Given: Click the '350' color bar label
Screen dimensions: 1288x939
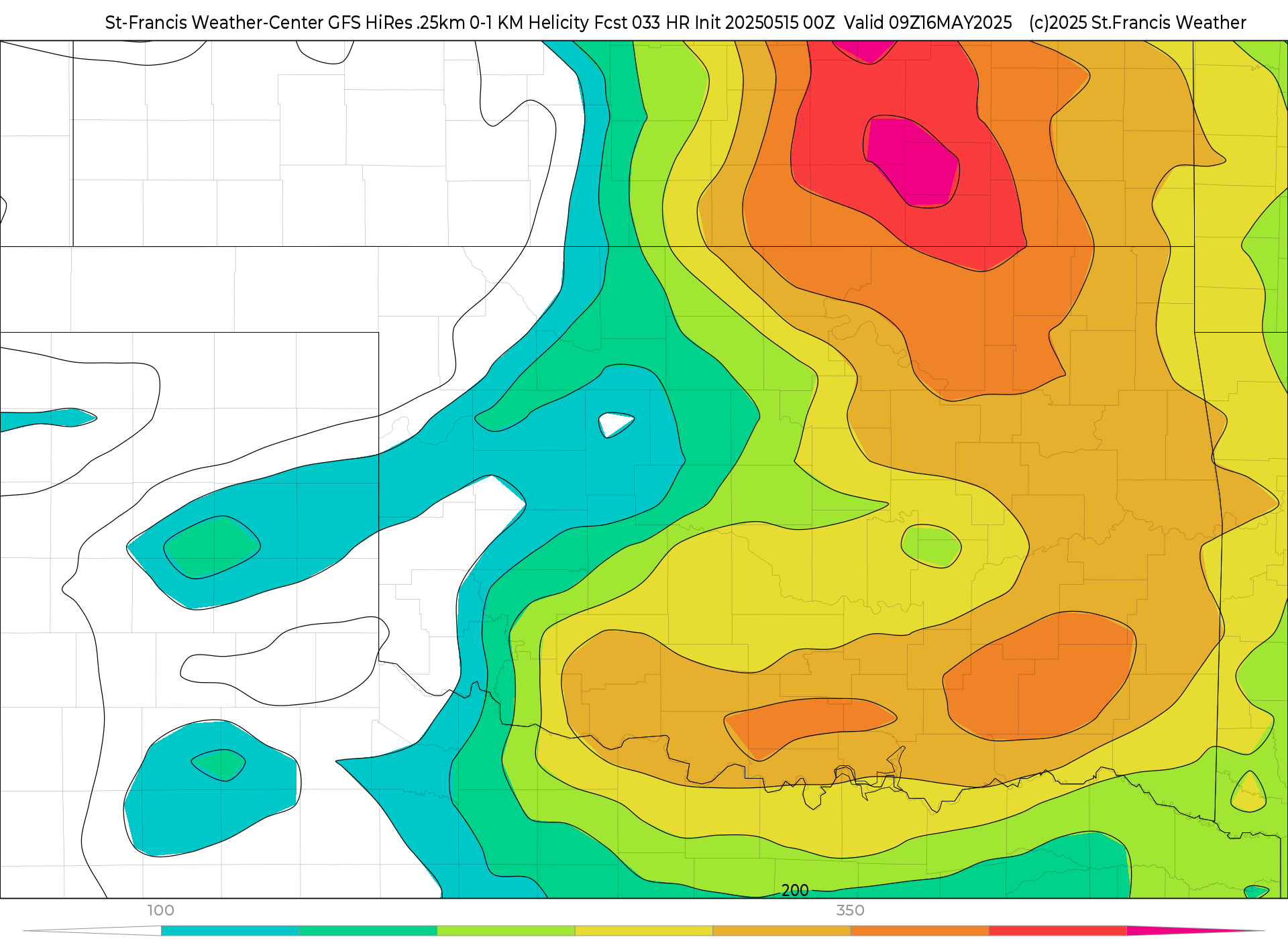Looking at the screenshot, I should [850, 911].
